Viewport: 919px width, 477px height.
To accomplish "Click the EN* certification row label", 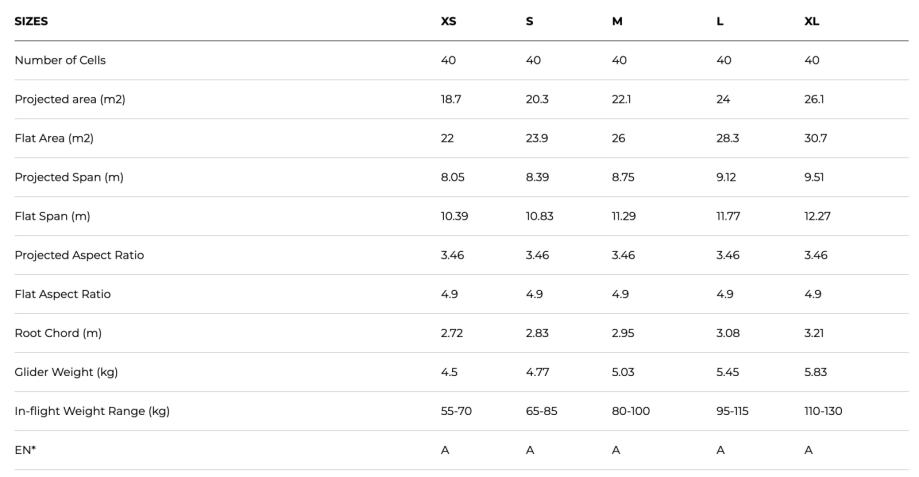I will tap(25, 450).
